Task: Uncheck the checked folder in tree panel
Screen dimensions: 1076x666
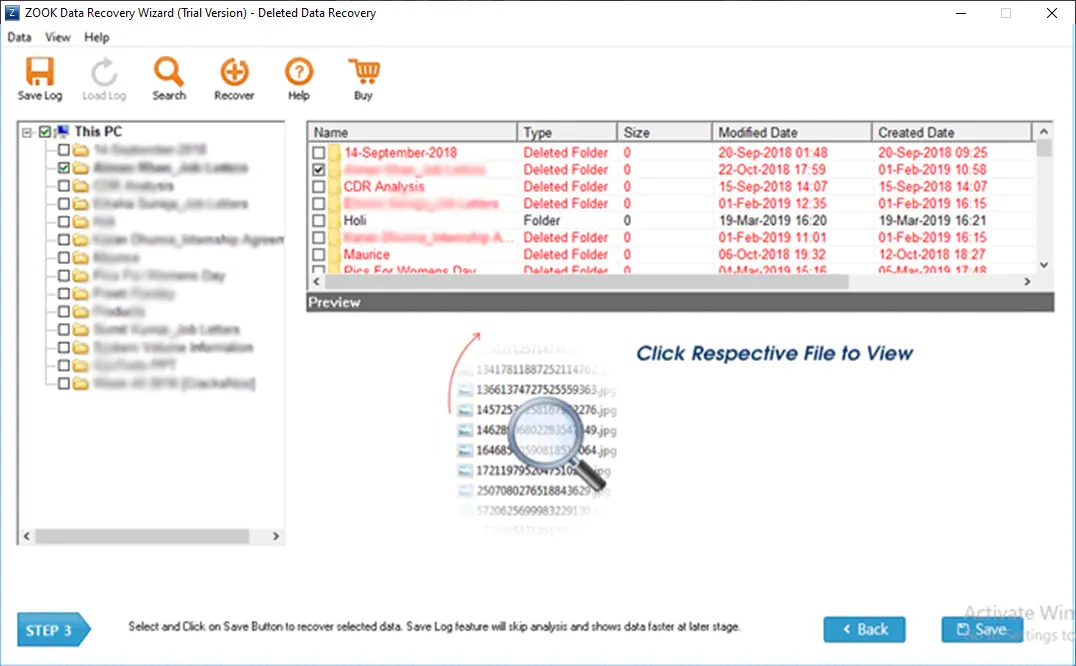Action: (64, 167)
